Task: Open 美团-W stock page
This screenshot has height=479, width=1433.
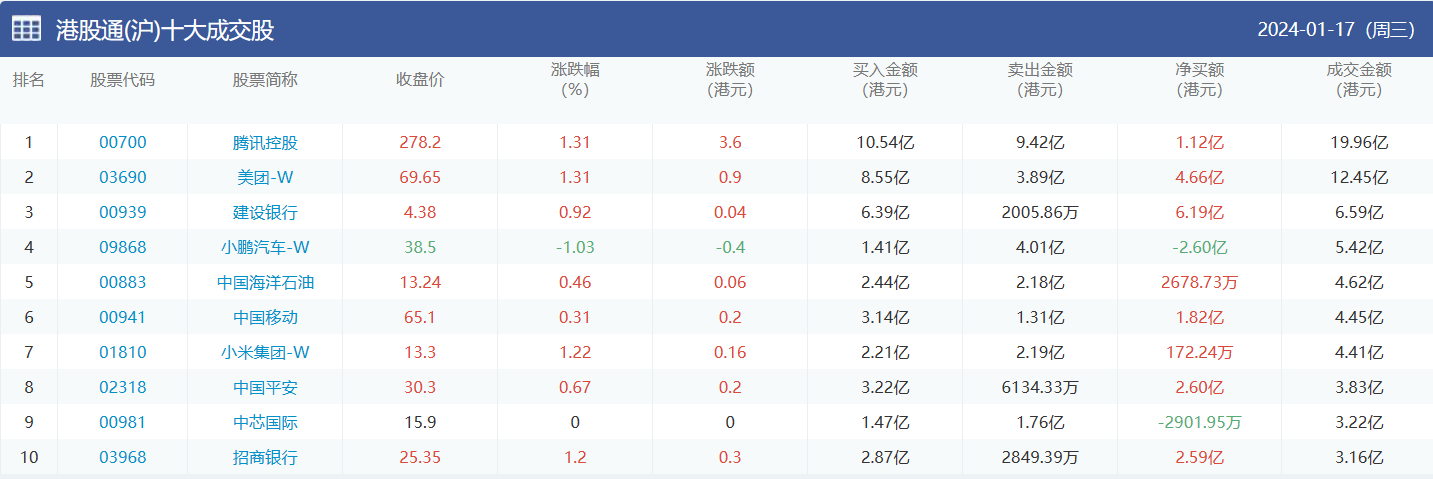Action: (x=265, y=177)
